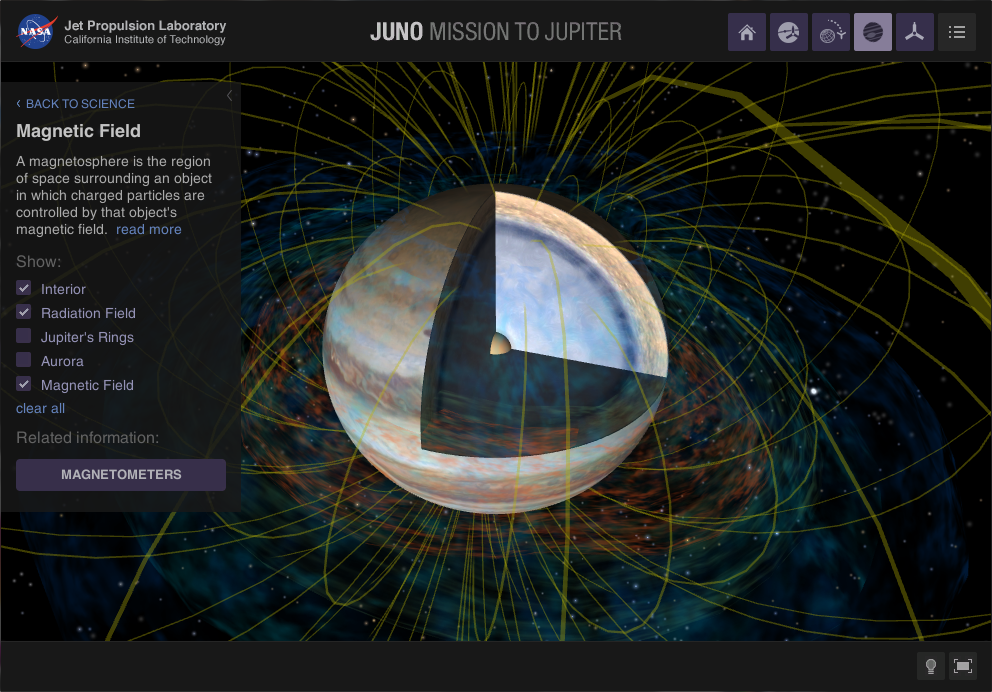
Task: Click the NASA logo
Action: pos(37,32)
